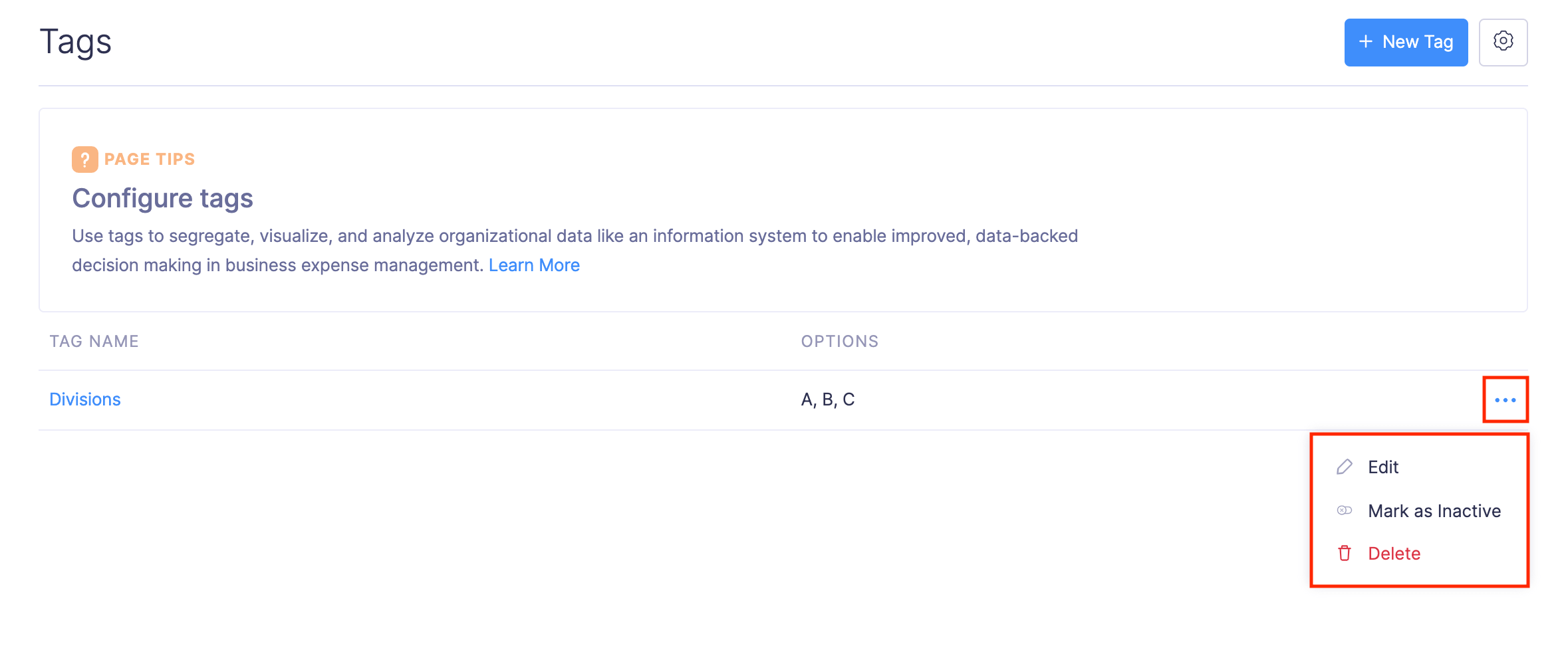This screenshot has width=1568, height=666.
Task: Choose Edit from the tag menu
Action: (1383, 467)
